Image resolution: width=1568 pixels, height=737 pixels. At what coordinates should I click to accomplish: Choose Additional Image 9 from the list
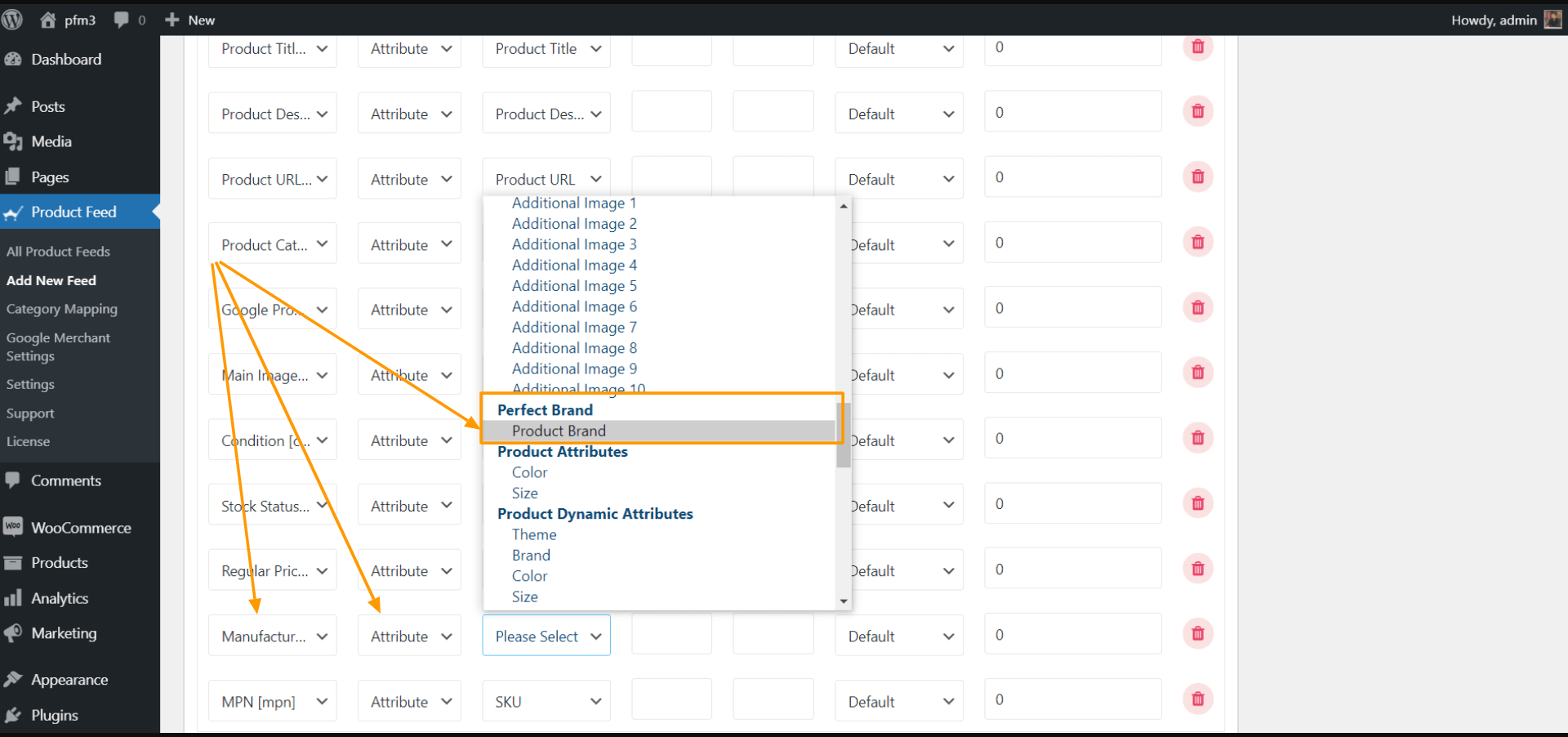click(574, 368)
